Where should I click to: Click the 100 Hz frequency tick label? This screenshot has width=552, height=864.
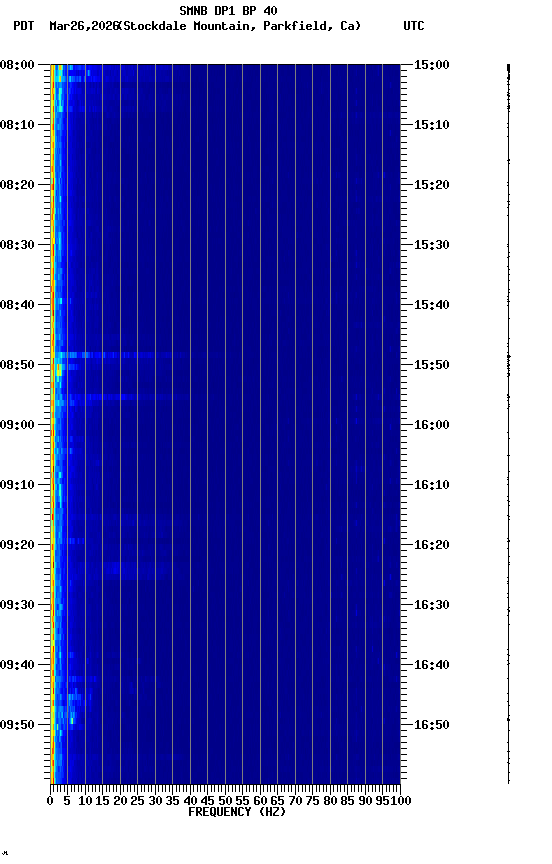pos(401,801)
